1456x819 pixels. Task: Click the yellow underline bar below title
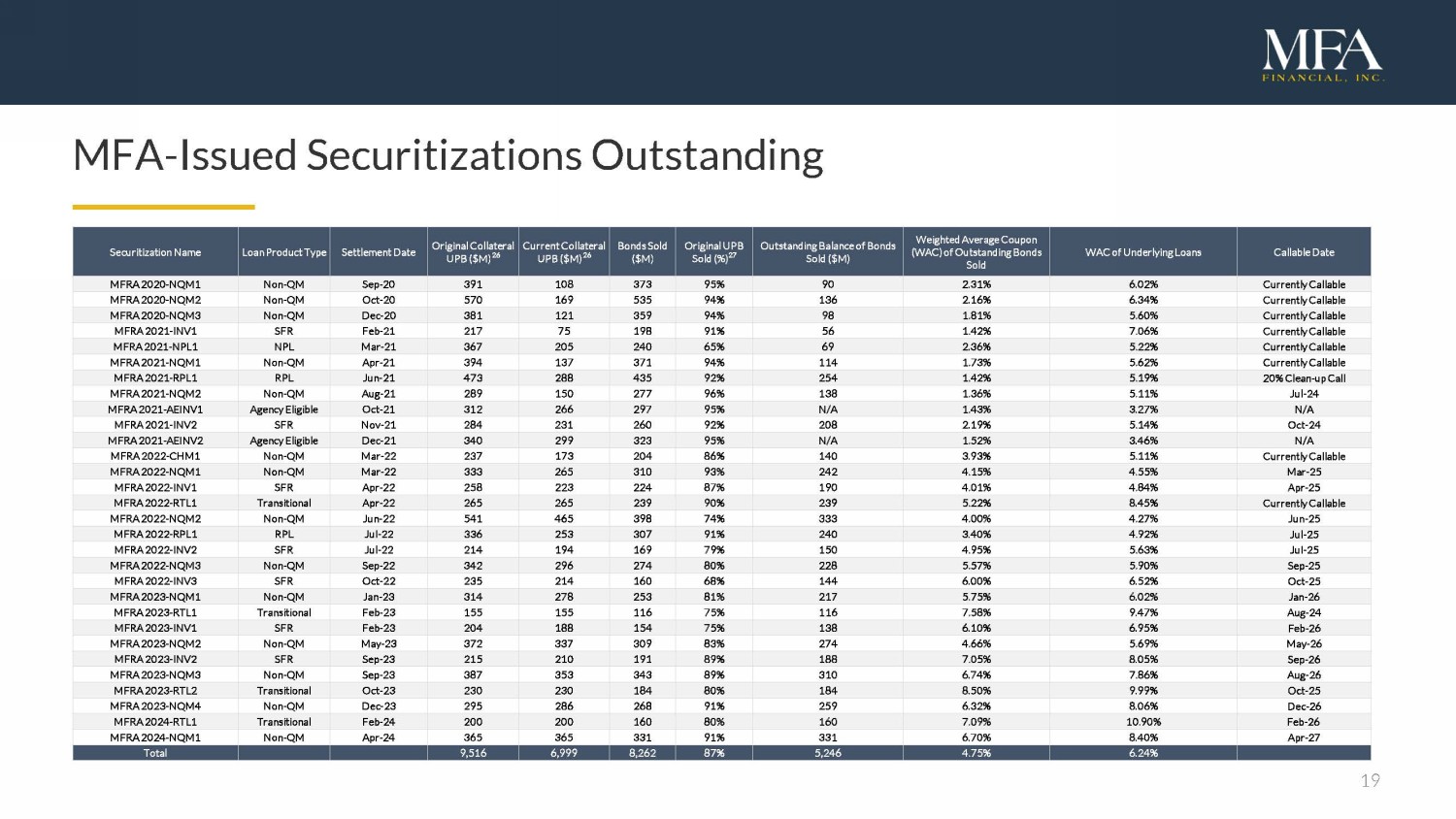(x=163, y=207)
